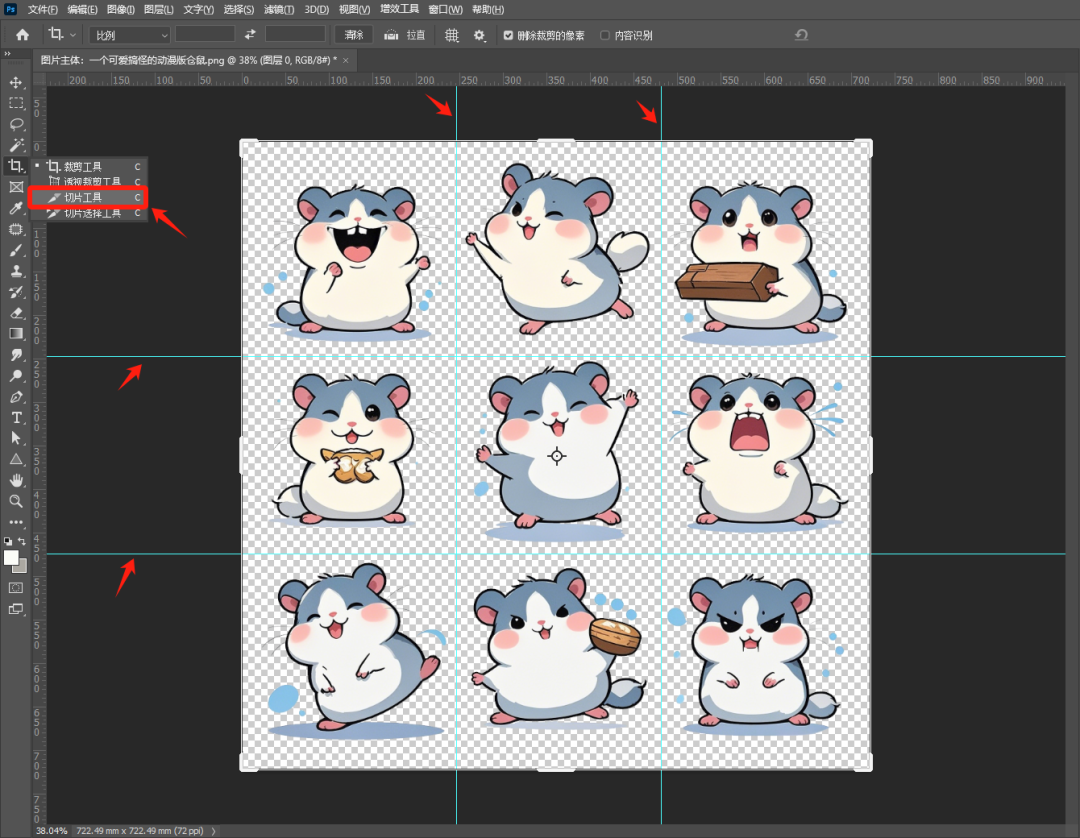
Task: Select the Hand tool
Action: tap(14, 480)
